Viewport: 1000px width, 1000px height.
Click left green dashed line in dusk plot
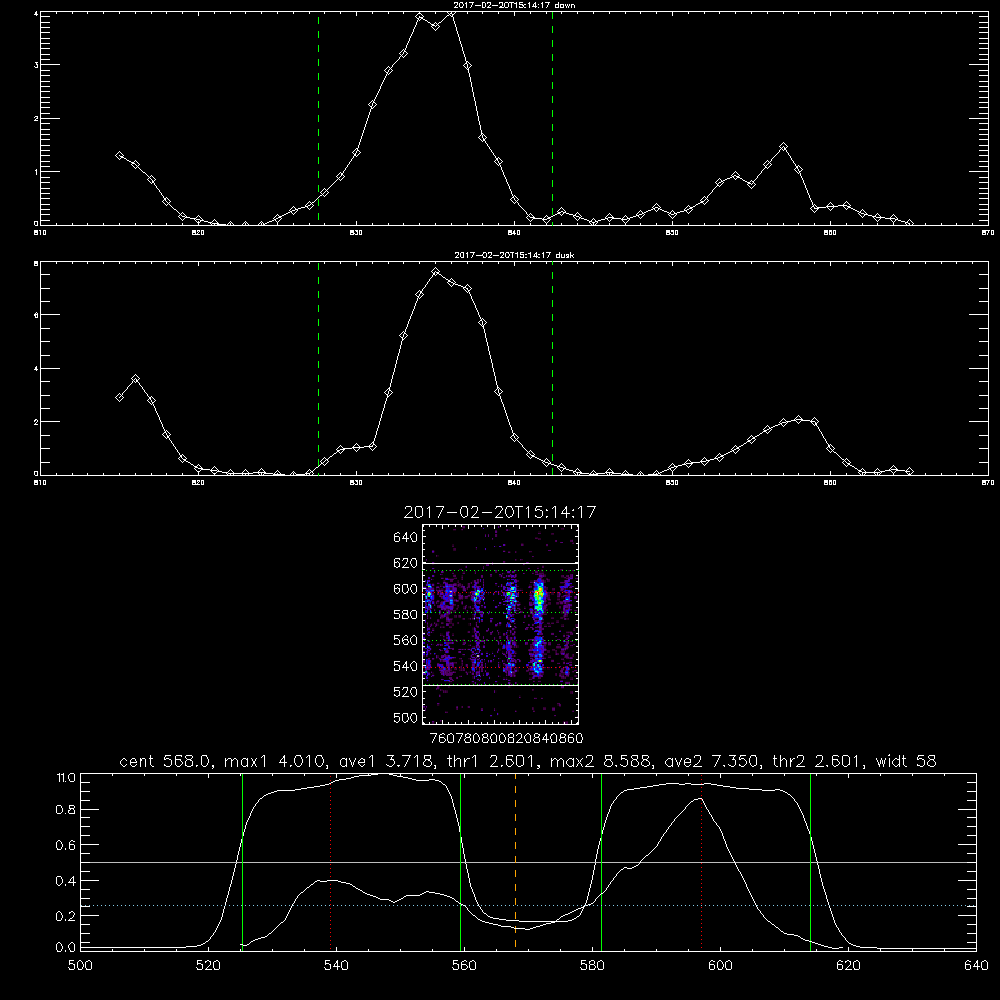pyautogui.click(x=318, y=368)
